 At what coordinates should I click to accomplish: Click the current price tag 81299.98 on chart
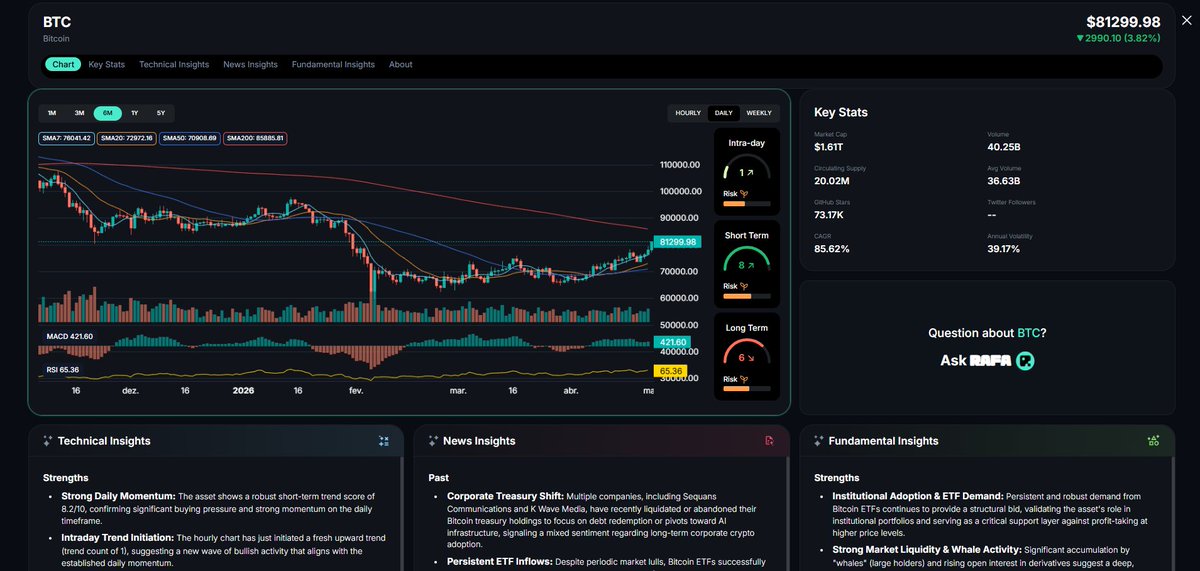pyautogui.click(x=679, y=242)
